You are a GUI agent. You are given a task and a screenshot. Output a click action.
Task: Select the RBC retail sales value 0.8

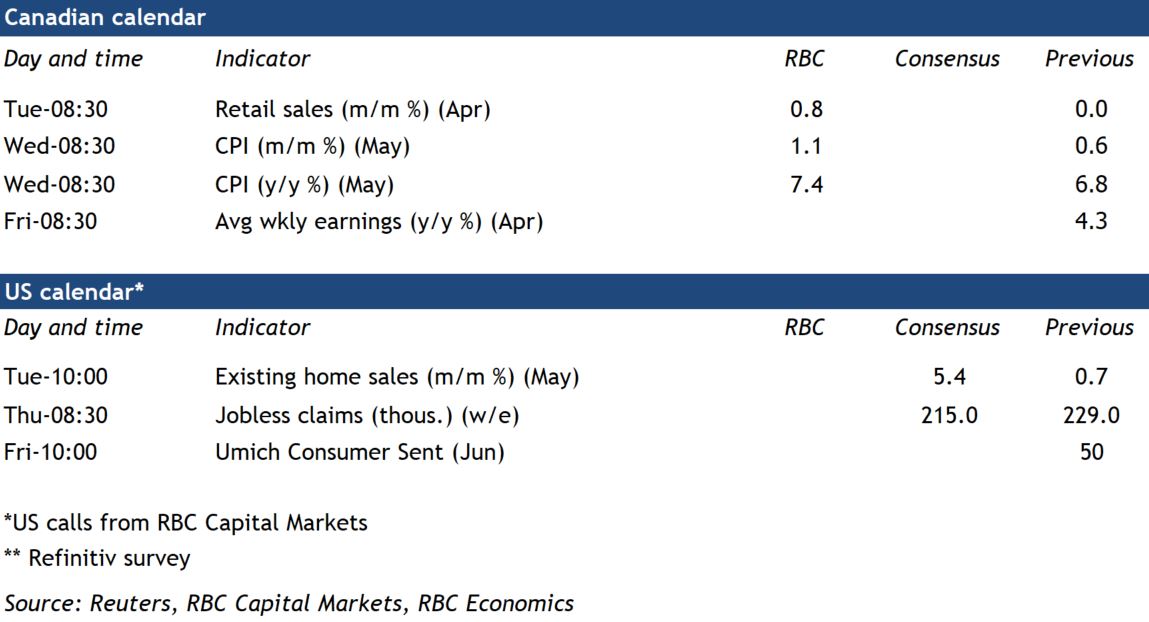tap(806, 109)
